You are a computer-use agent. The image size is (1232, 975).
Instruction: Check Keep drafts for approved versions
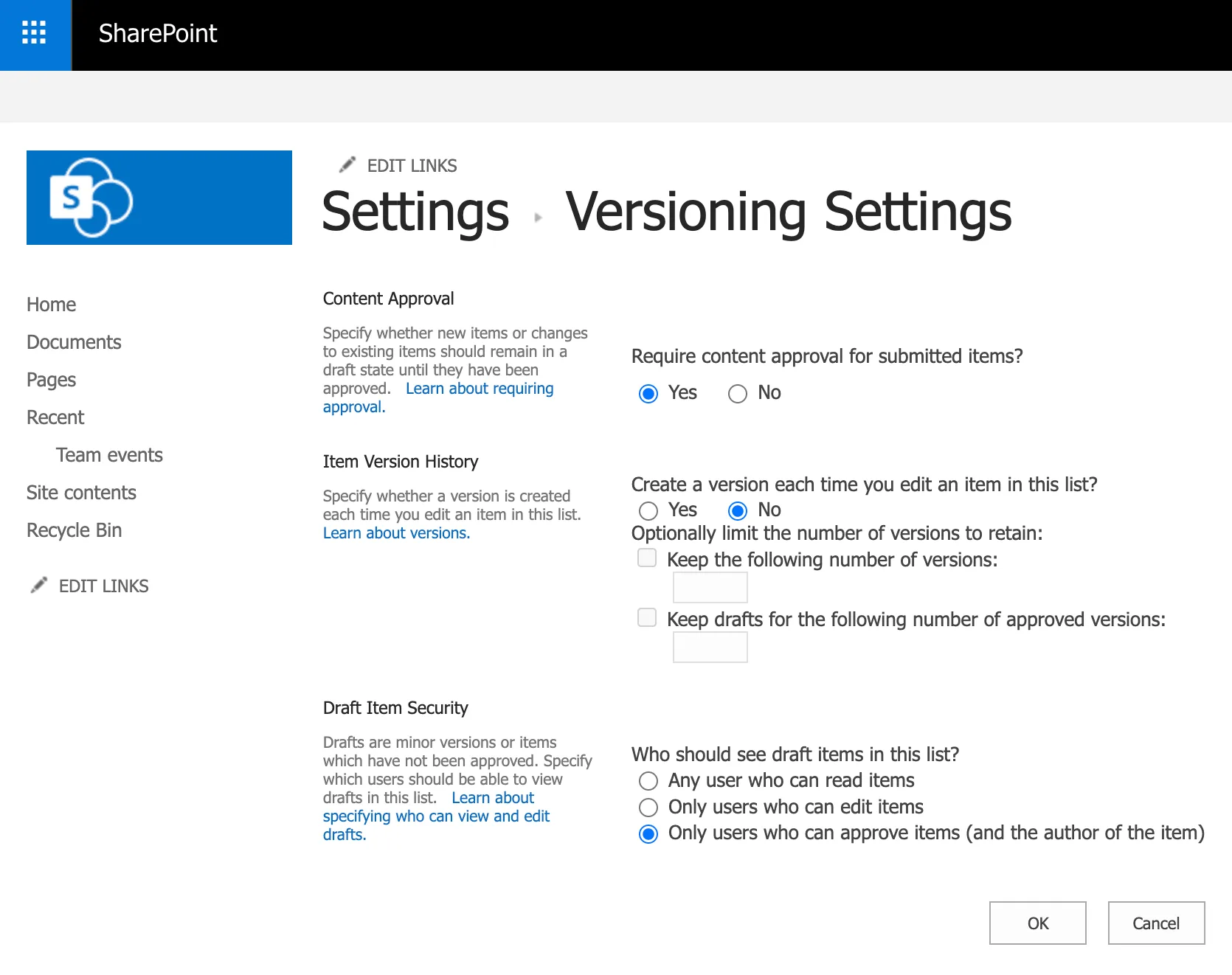(647, 617)
